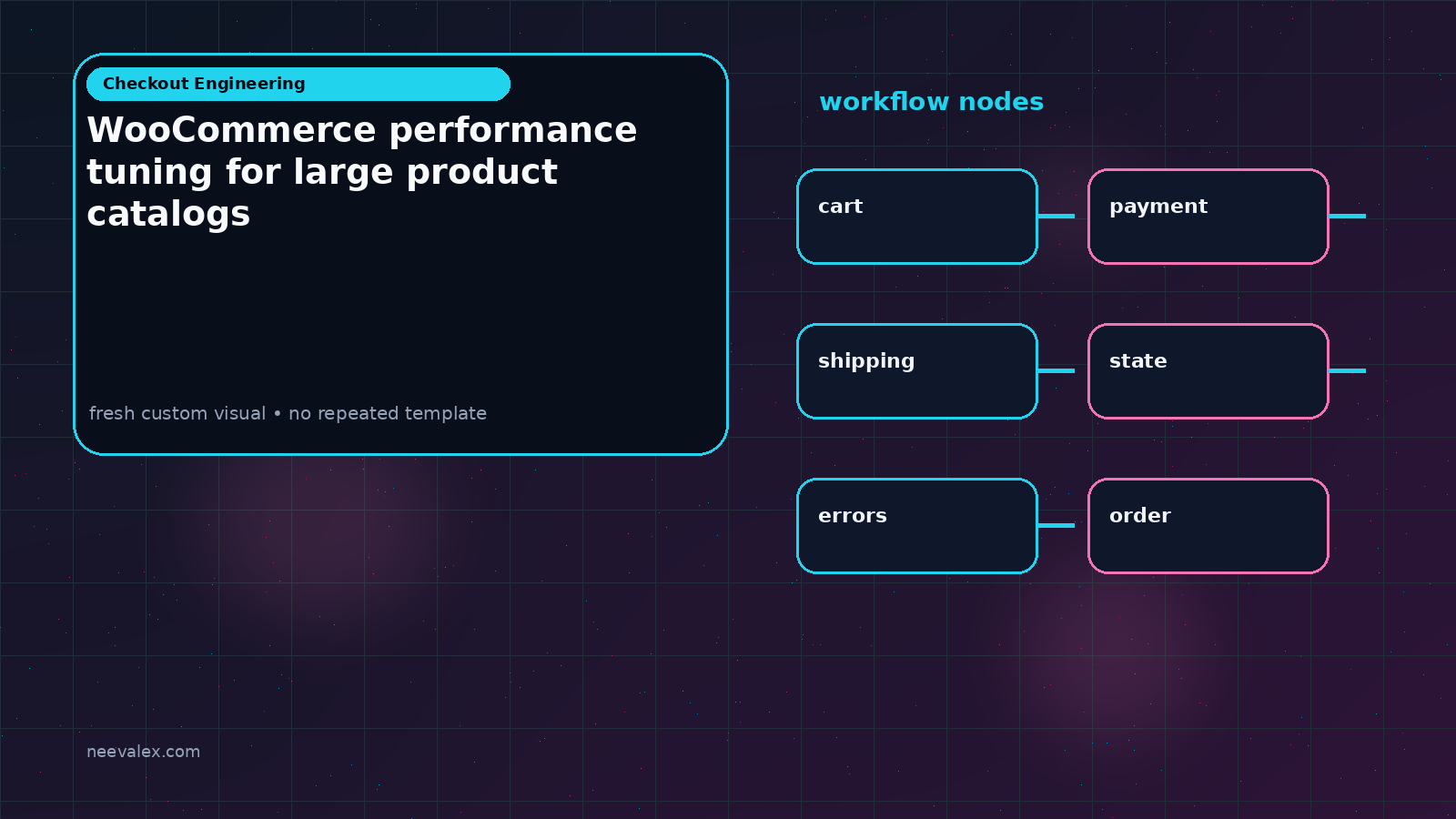Click the WooCommerce performance tuning headline
1456x819 pixels.
362,172
